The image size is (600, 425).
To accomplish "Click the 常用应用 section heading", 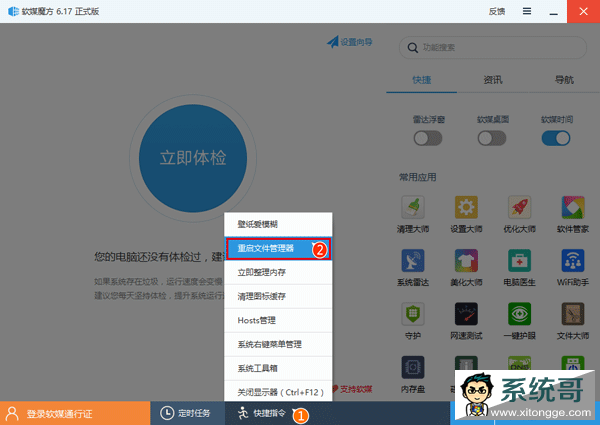I will point(417,177).
